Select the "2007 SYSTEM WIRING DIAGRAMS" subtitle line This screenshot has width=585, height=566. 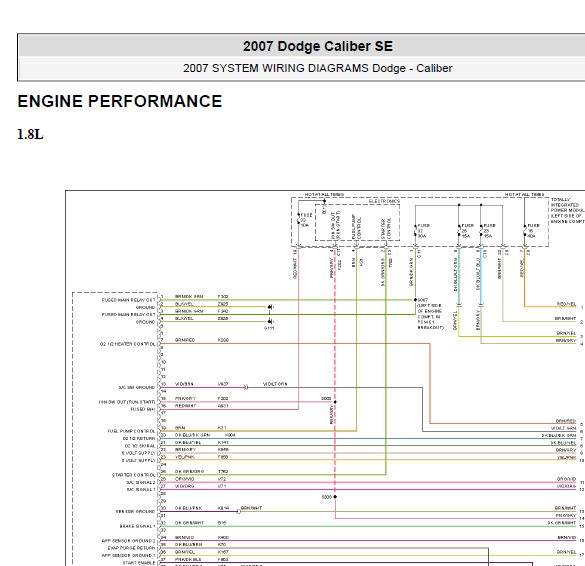click(x=317, y=68)
